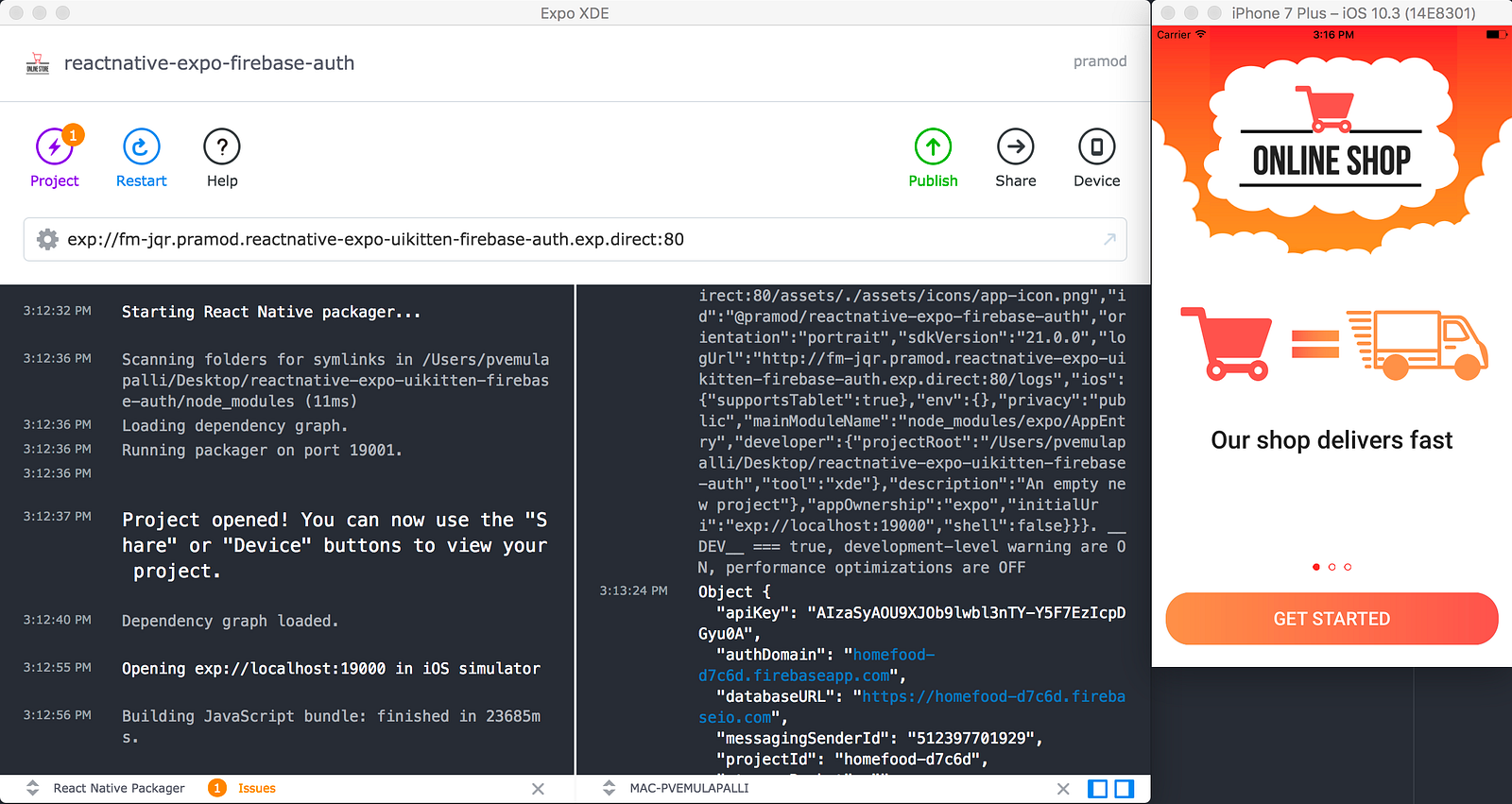Open URL settings gear icon
Screen dimensions: 1512x804
[47, 239]
